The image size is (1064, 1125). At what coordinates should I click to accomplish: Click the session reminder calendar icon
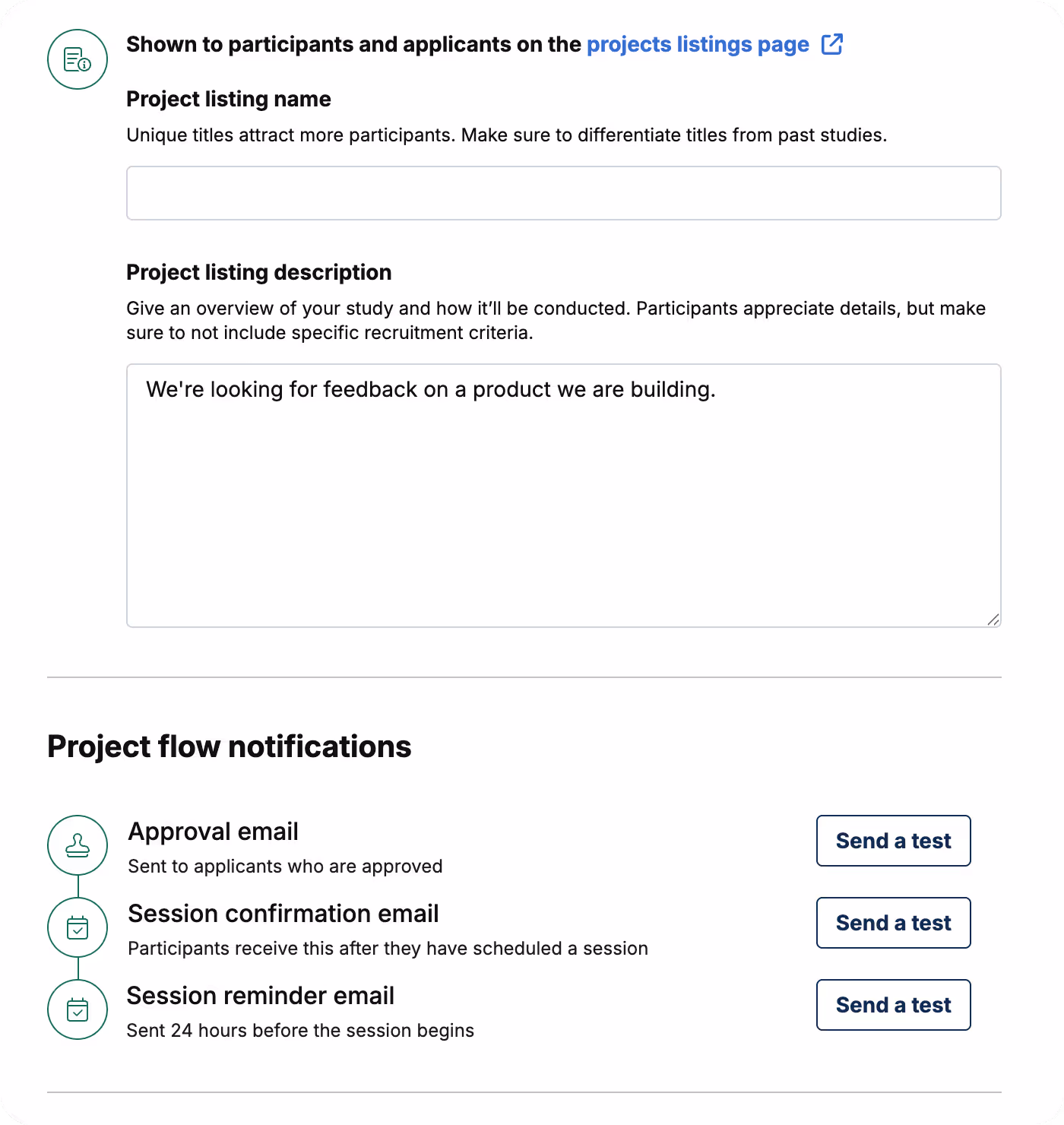(x=77, y=1009)
